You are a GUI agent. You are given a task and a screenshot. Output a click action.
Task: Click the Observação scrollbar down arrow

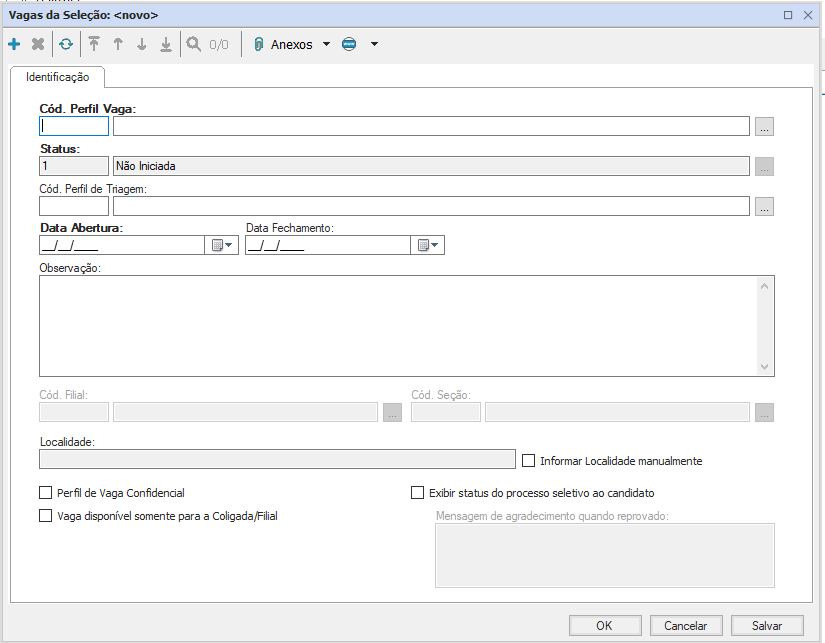pos(765,367)
